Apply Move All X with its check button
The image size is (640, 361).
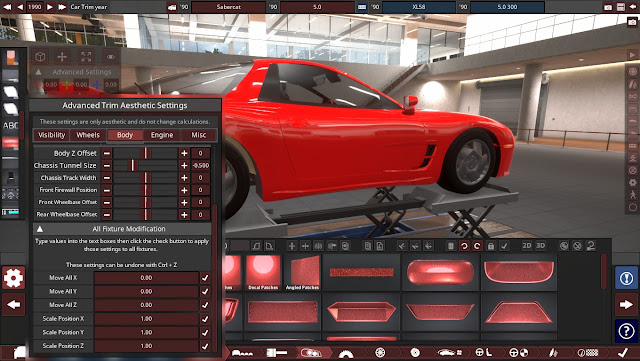(x=205, y=278)
